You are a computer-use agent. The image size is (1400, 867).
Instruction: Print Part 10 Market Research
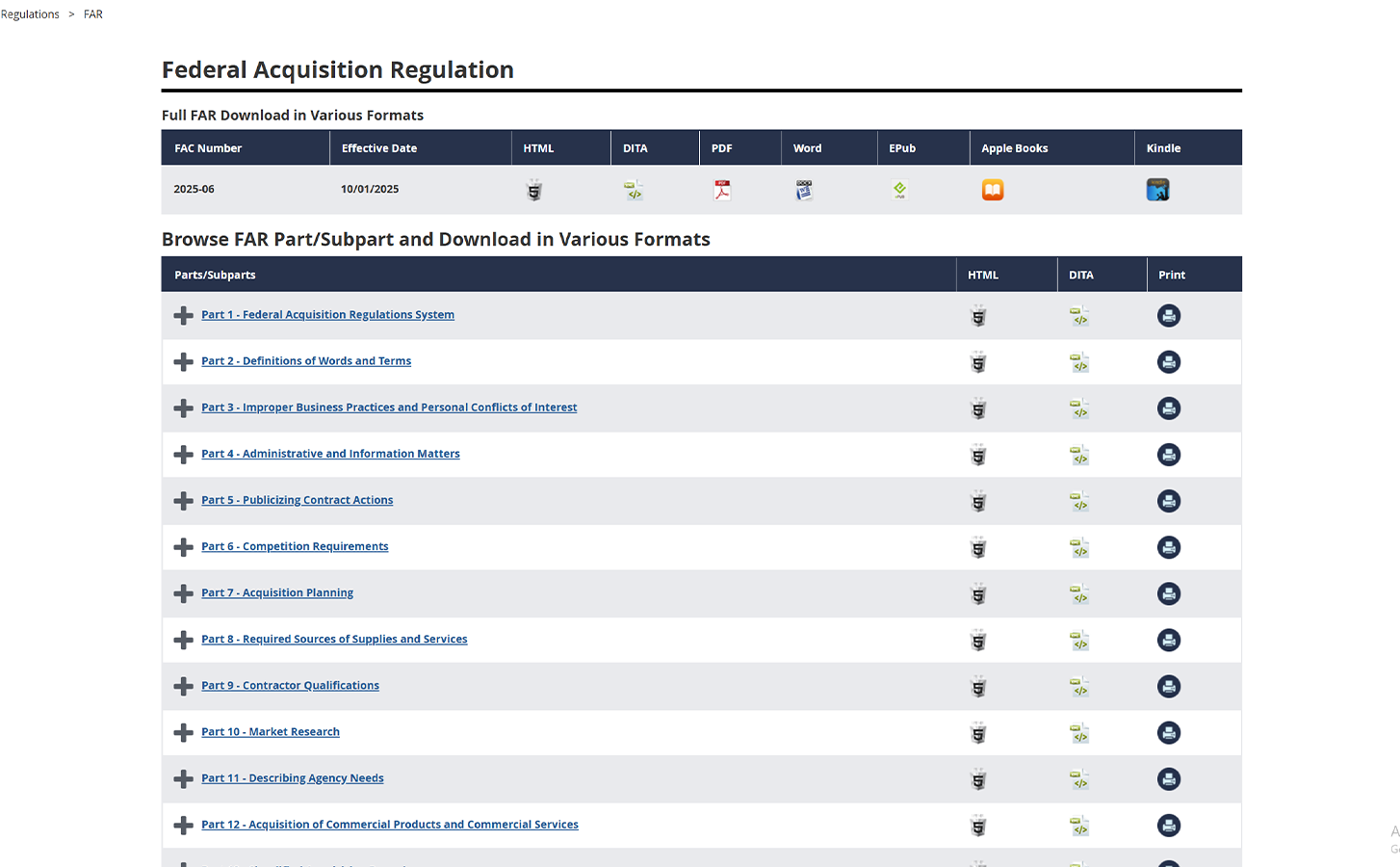(1169, 733)
